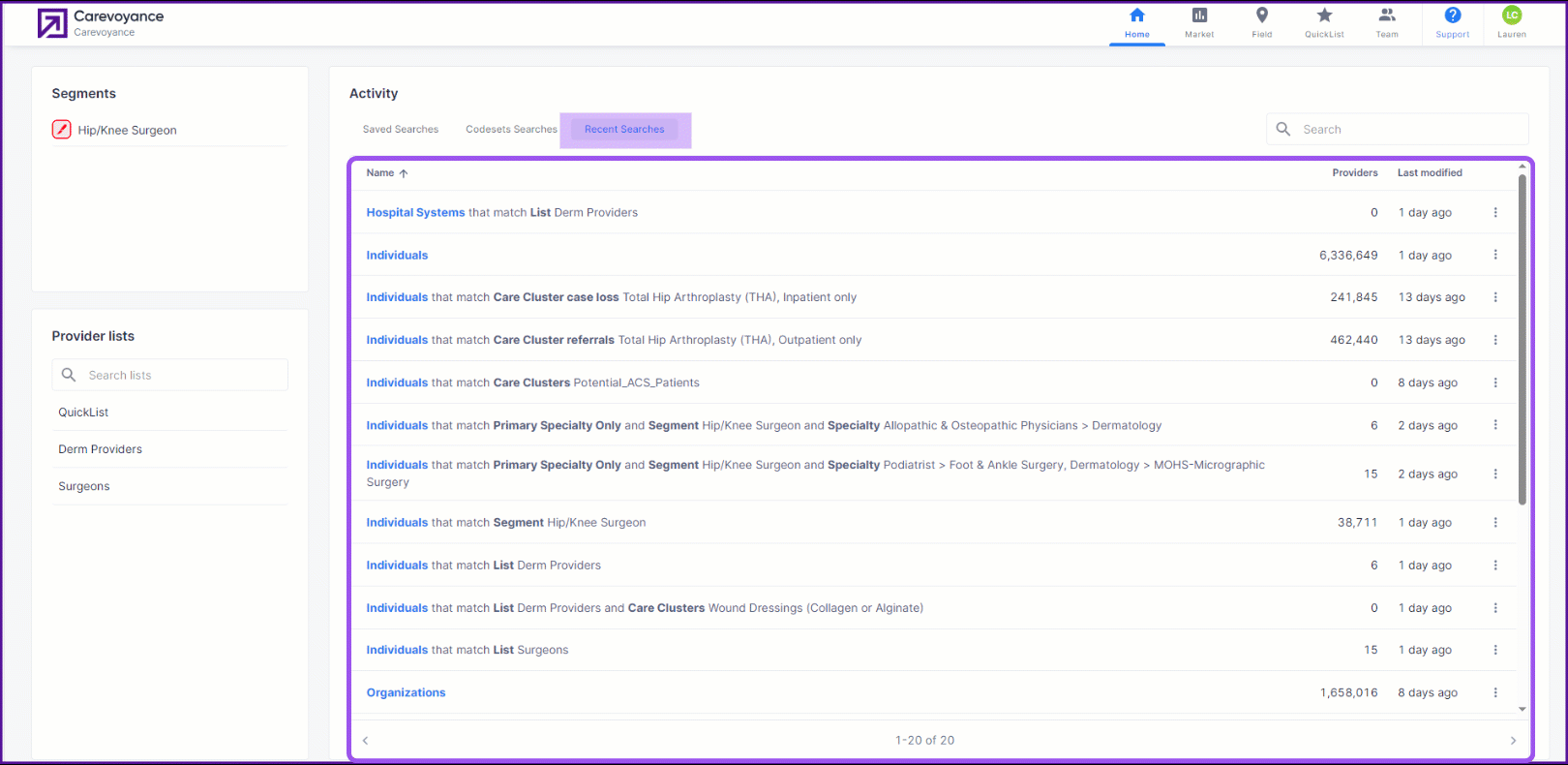Open the Home navigation icon
The height and width of the screenshot is (765, 1568).
(x=1137, y=15)
